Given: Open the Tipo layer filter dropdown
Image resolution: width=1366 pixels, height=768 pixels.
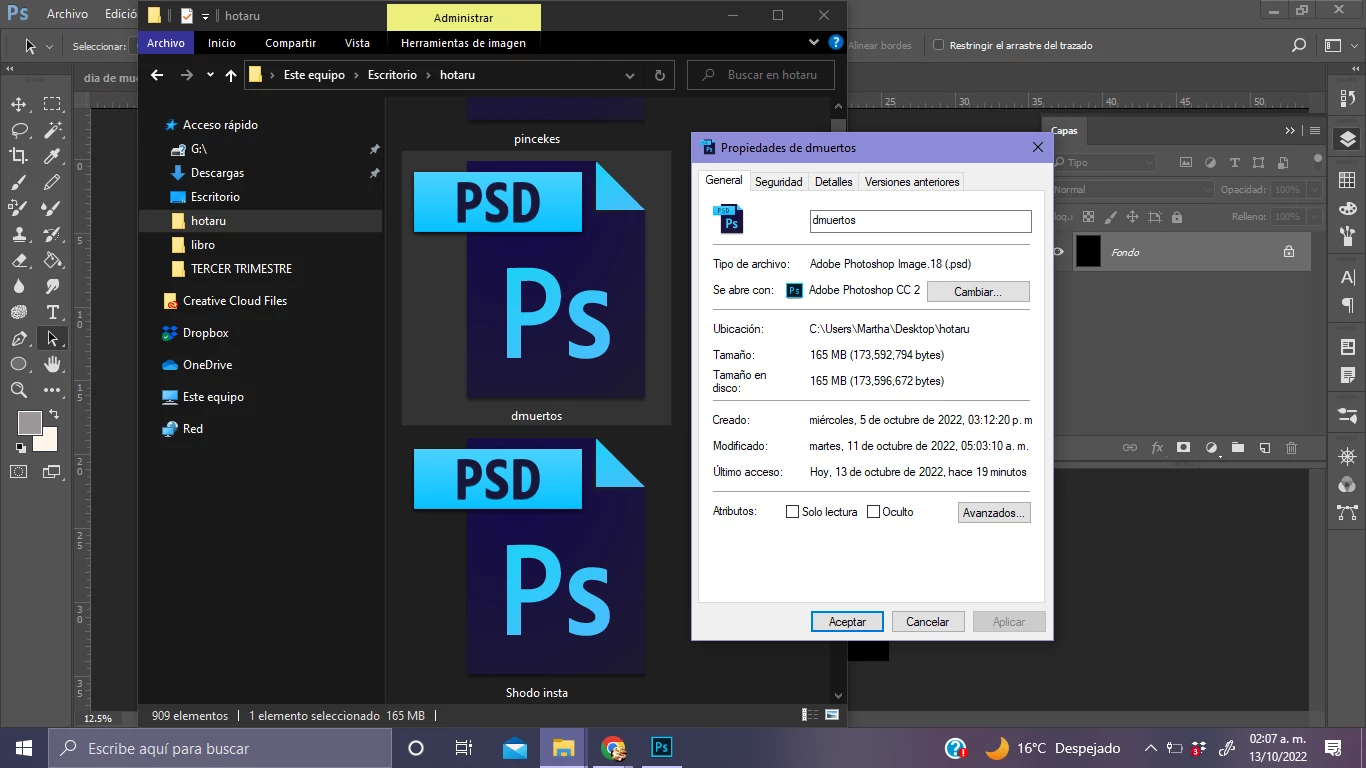Looking at the screenshot, I should pyautogui.click(x=1104, y=162).
